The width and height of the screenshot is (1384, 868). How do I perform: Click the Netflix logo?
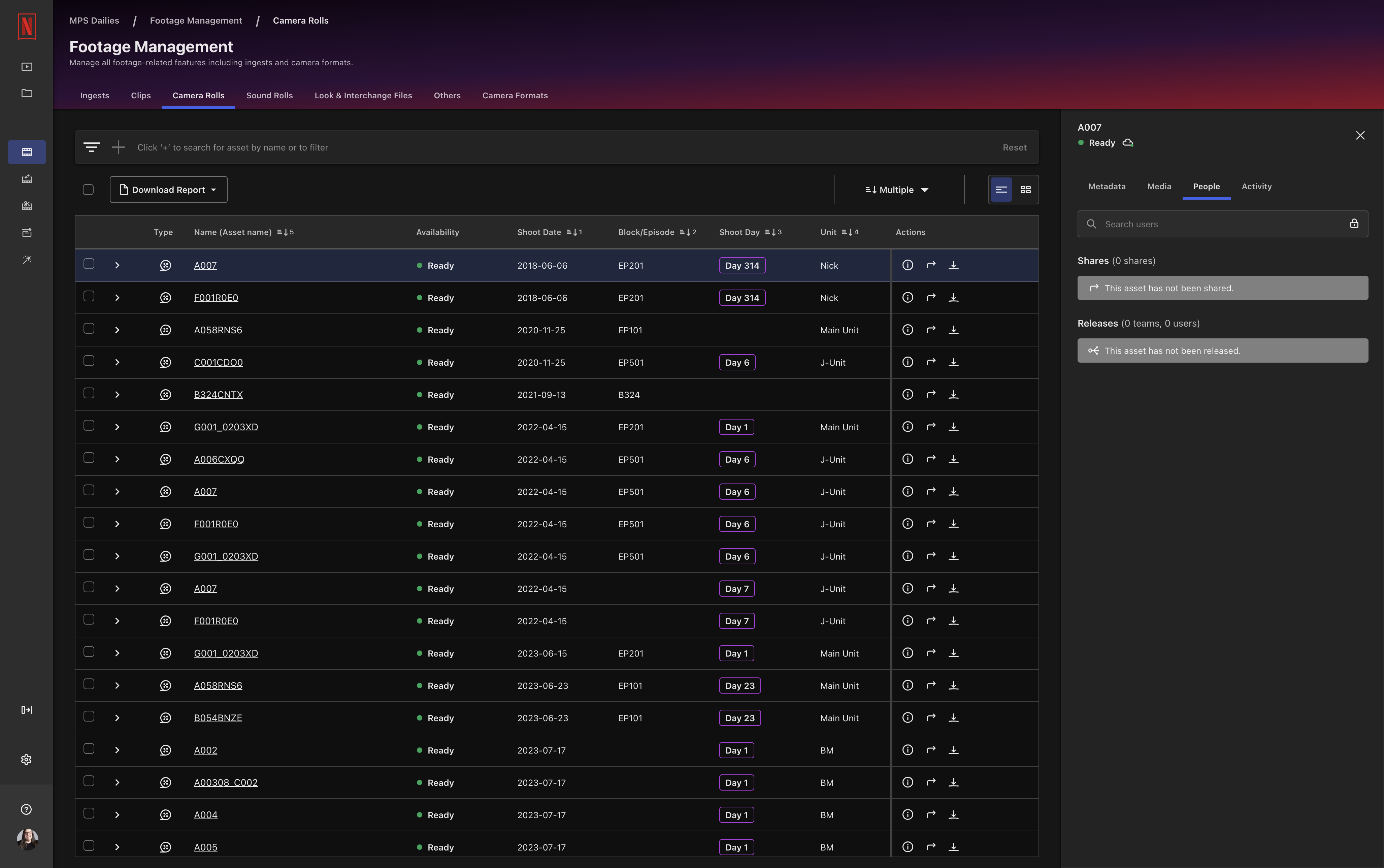[x=26, y=26]
